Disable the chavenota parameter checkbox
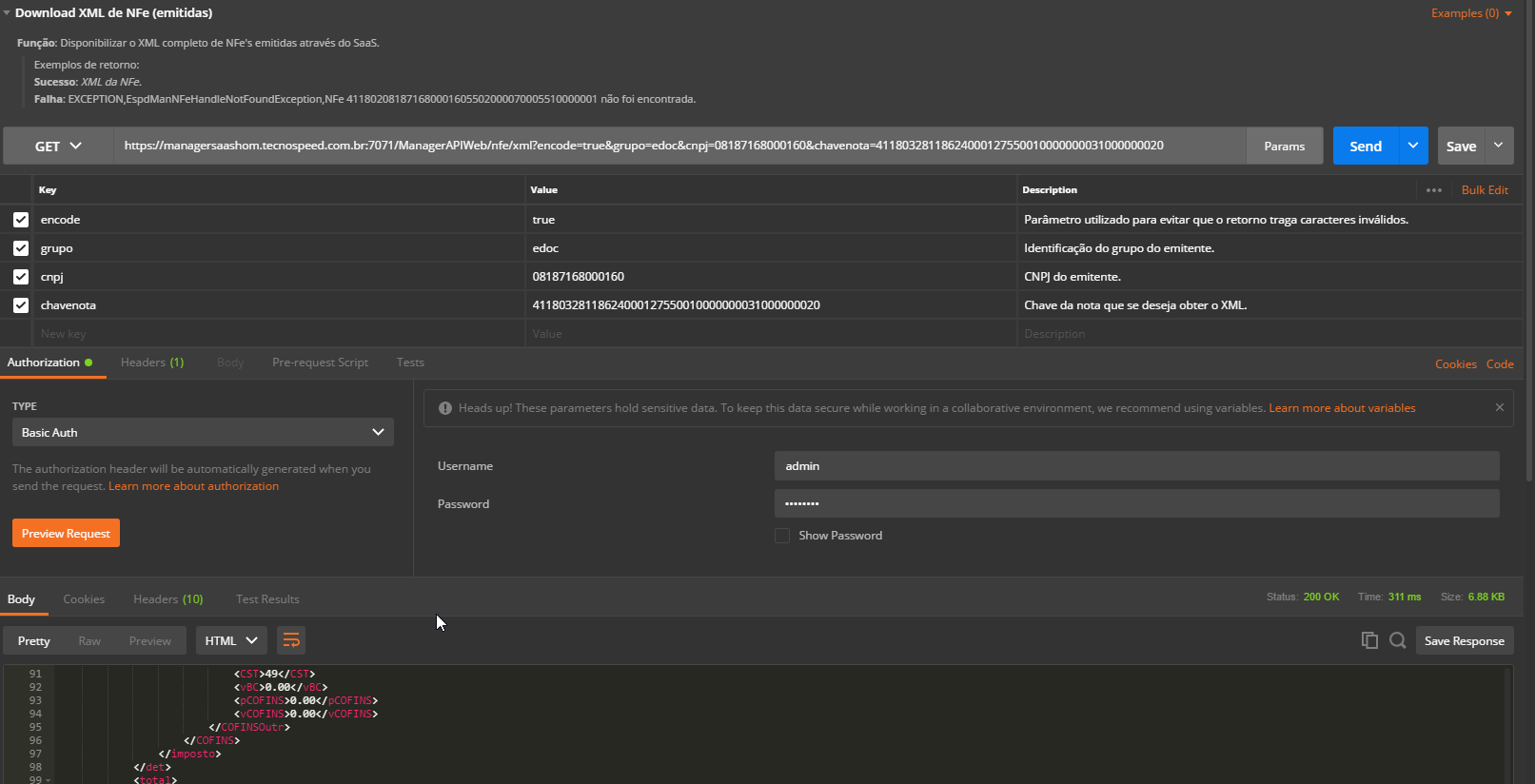This screenshot has width=1535, height=784. pyautogui.click(x=21, y=305)
